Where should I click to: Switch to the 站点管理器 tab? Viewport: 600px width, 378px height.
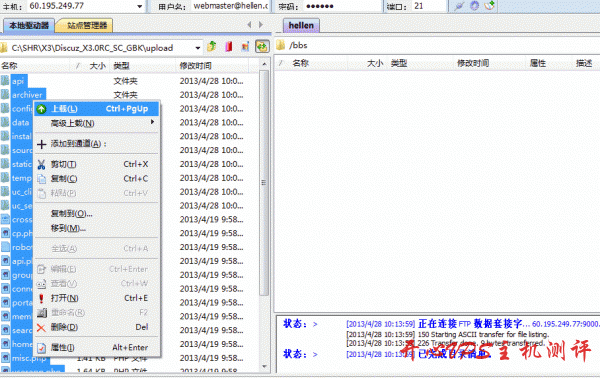(86, 26)
